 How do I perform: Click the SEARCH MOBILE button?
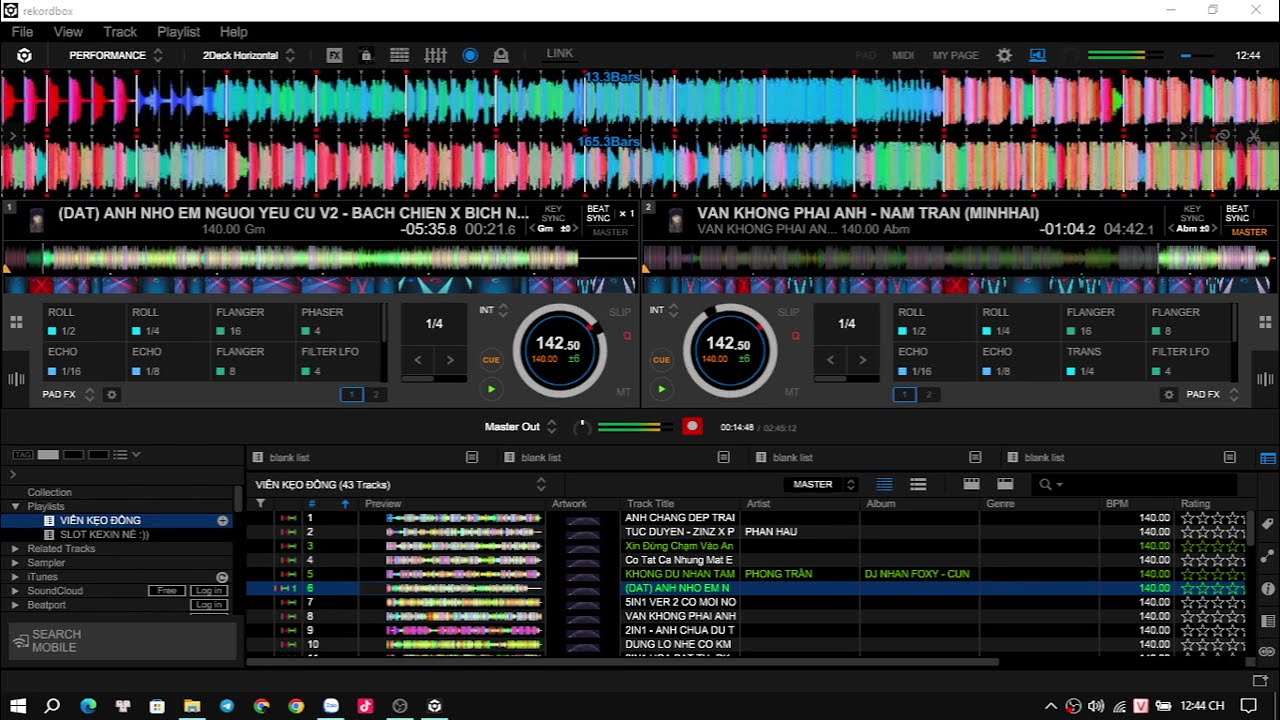coord(122,641)
